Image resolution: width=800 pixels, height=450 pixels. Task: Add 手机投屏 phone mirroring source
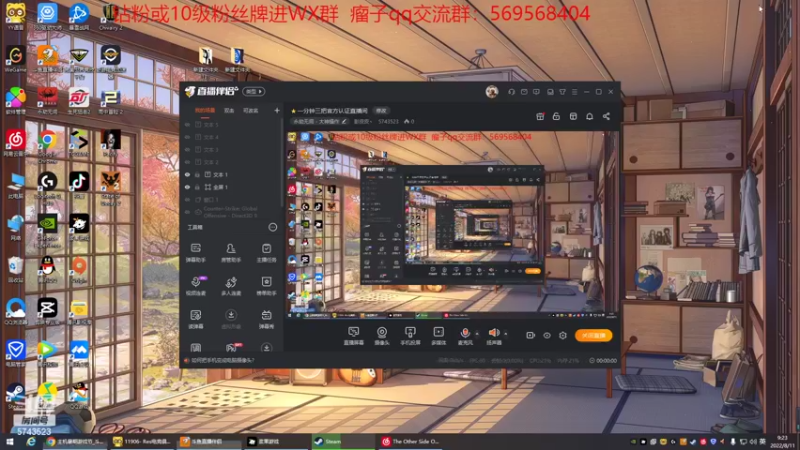410,336
